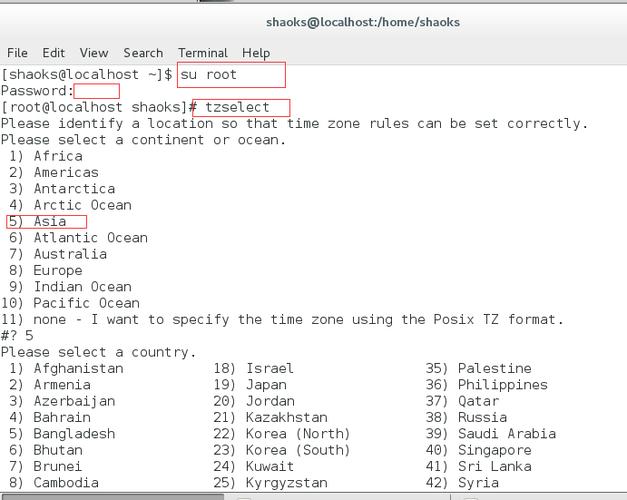627x500 pixels.
Task: Click the '23) Korea (South)' entry
Action: point(282,450)
